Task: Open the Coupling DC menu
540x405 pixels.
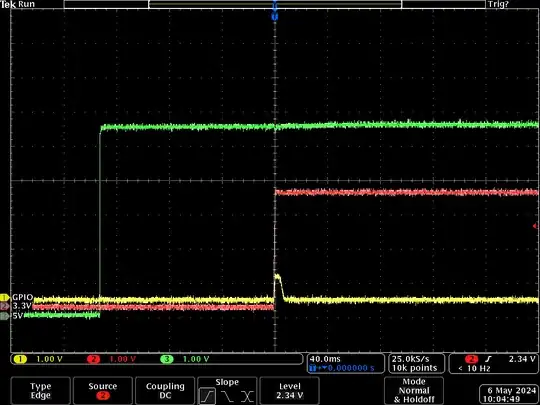Action: point(165,391)
